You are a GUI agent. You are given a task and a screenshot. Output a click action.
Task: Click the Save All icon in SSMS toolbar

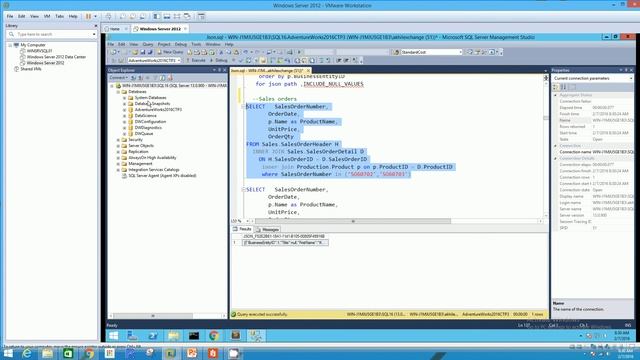click(x=150, y=52)
